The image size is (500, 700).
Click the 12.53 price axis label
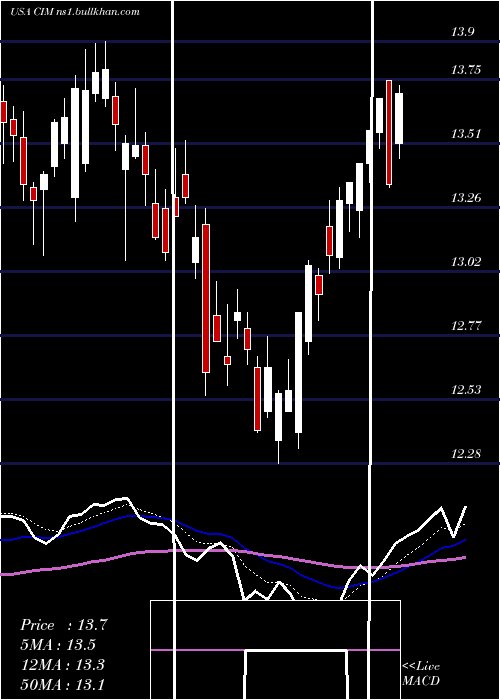point(466,390)
